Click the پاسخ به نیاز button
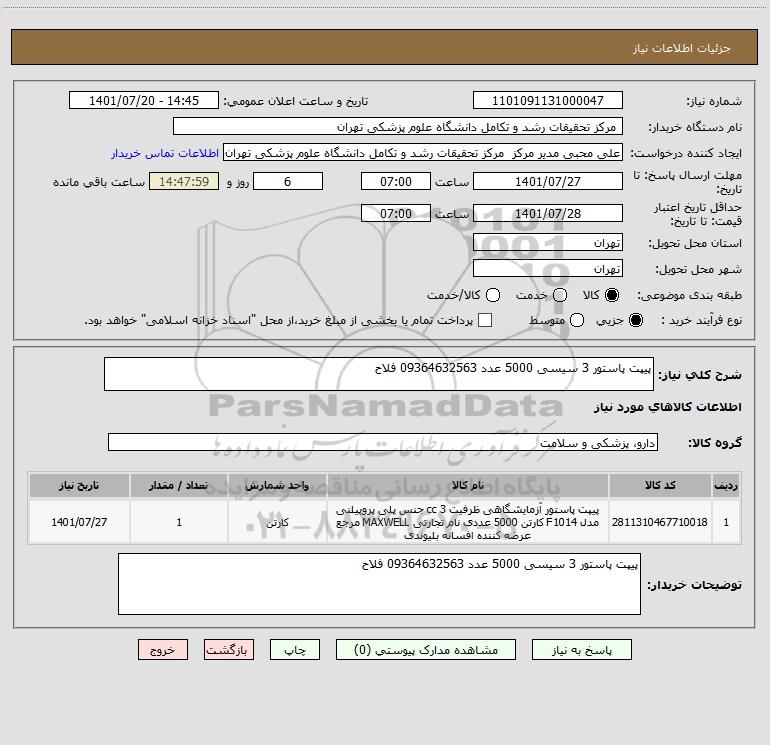770x745 pixels. pos(581,650)
